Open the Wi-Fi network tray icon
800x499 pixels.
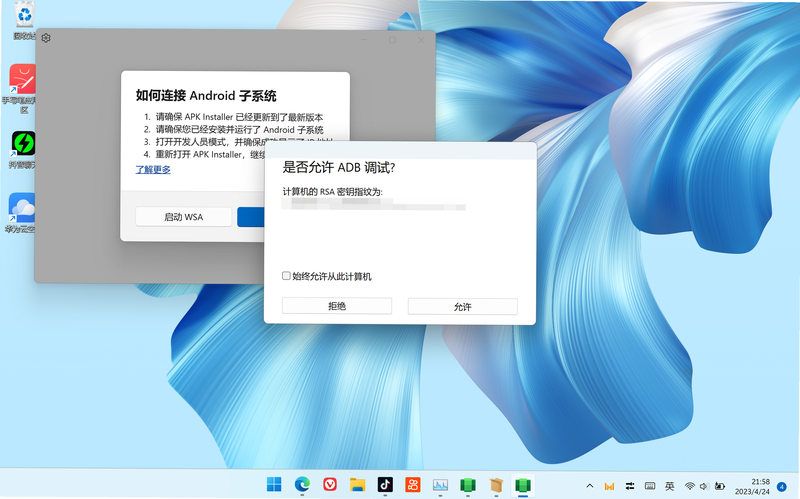coord(690,486)
